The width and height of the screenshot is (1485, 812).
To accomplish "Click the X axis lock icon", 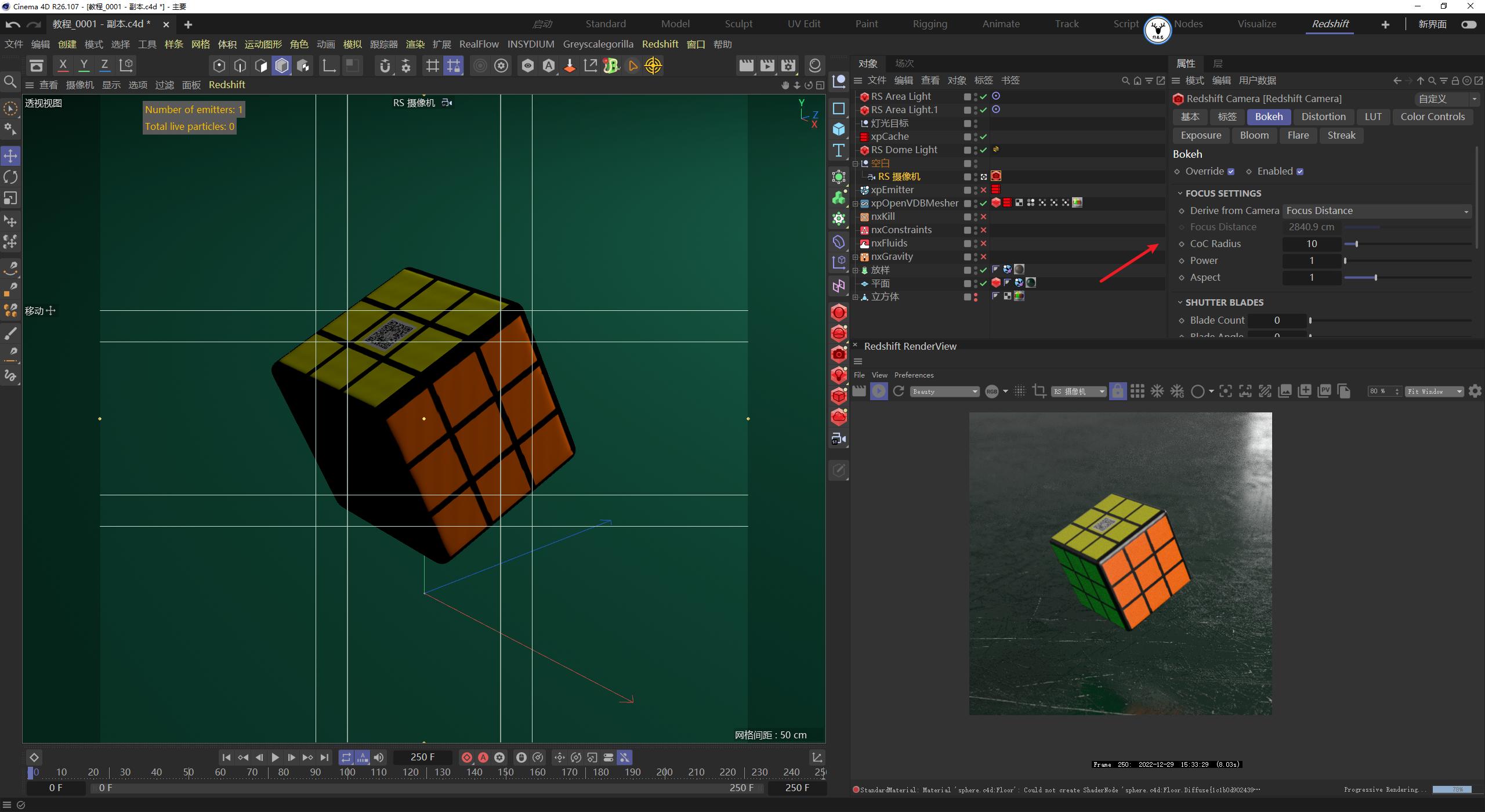I will point(63,65).
